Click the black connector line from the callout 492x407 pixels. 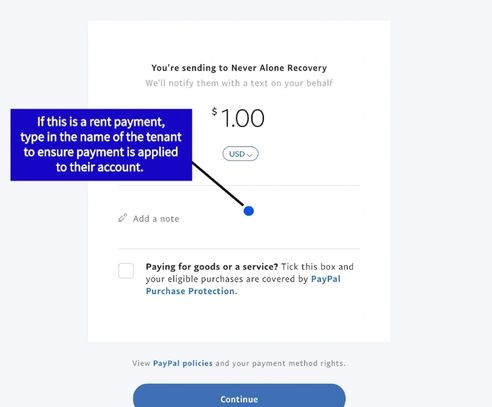[218, 183]
